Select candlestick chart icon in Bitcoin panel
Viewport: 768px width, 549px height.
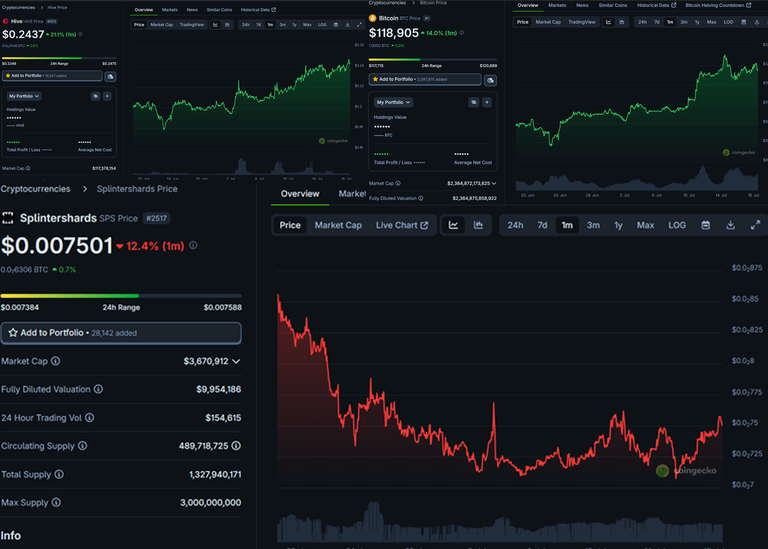(622, 22)
